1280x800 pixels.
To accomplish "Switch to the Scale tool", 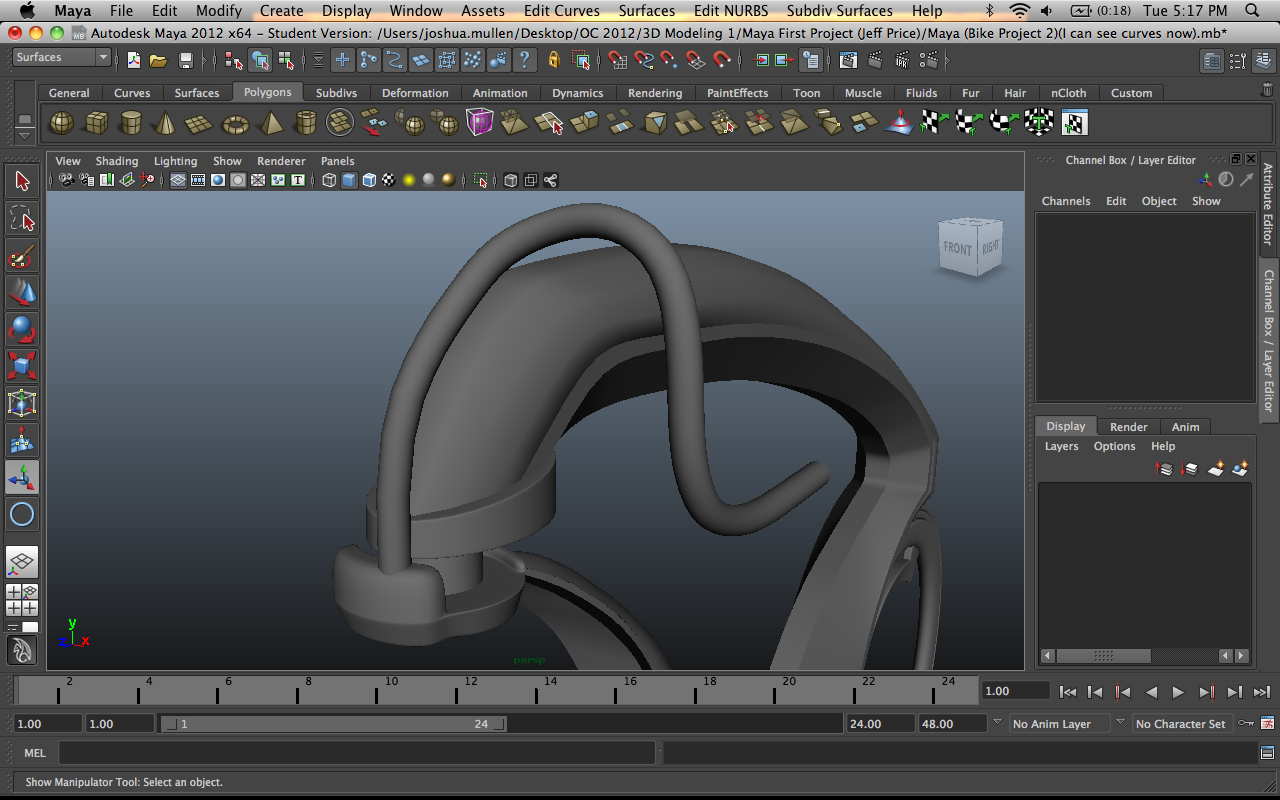I will click(22, 366).
